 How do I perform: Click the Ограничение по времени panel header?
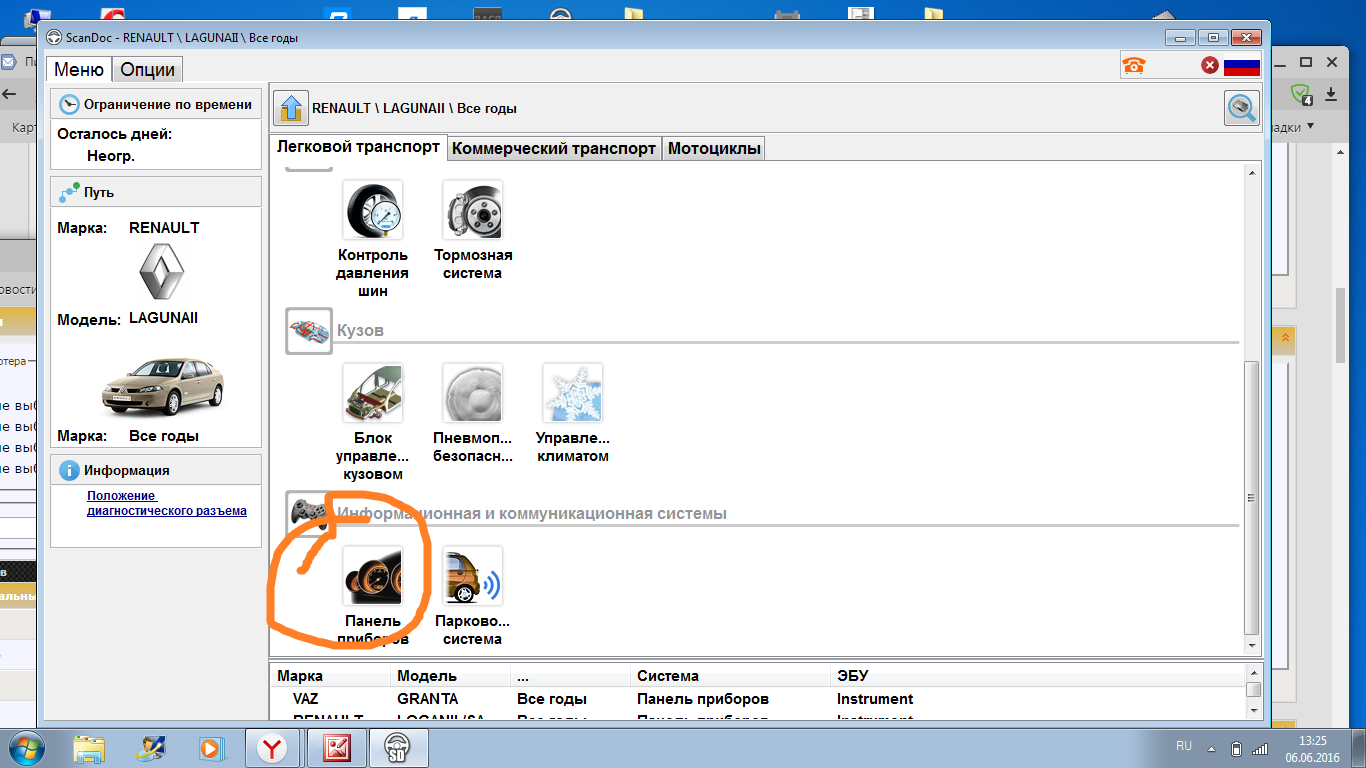point(156,104)
